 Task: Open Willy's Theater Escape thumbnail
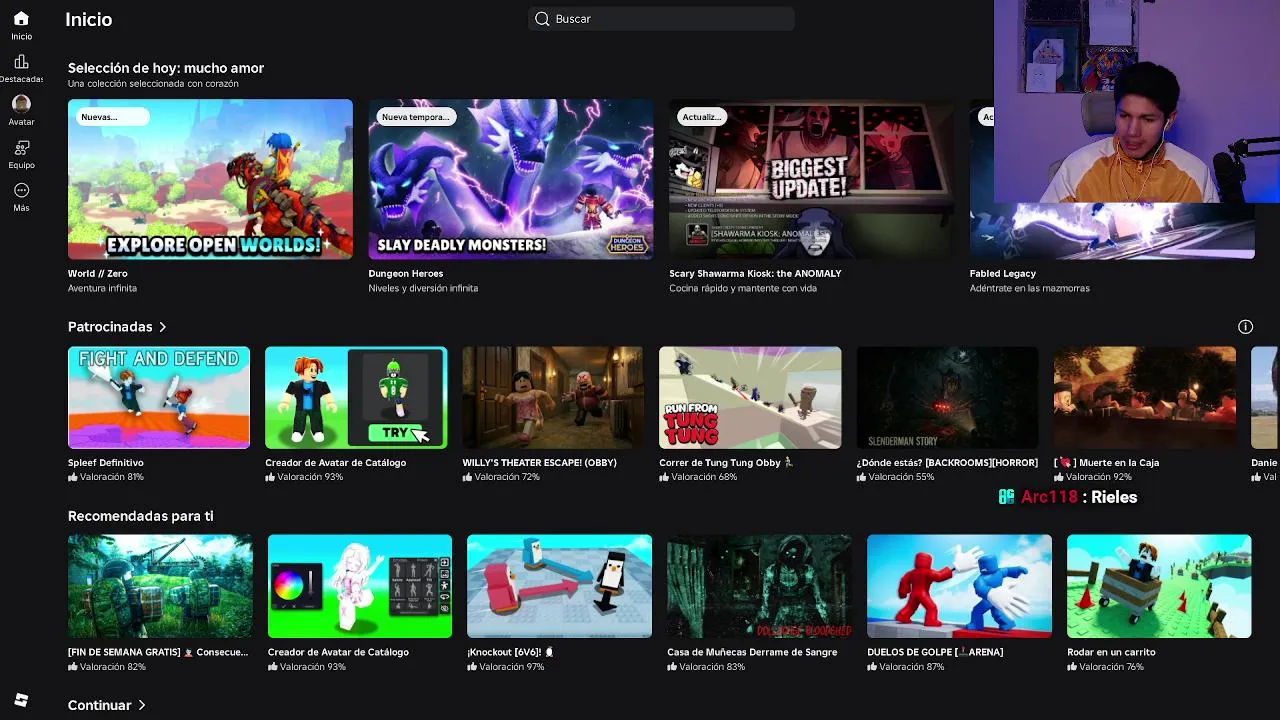tap(553, 398)
